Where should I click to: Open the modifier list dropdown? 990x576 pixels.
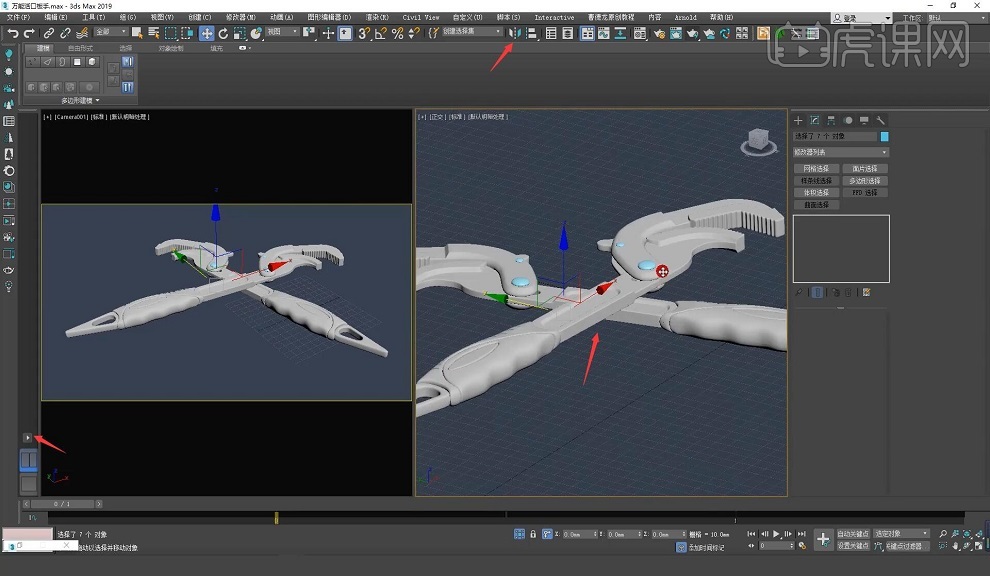pos(840,152)
